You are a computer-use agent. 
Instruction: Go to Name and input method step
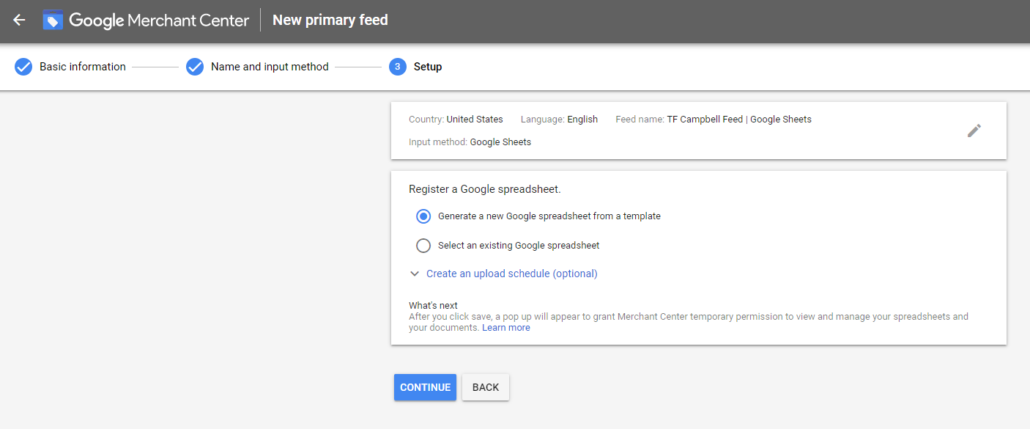click(x=269, y=67)
